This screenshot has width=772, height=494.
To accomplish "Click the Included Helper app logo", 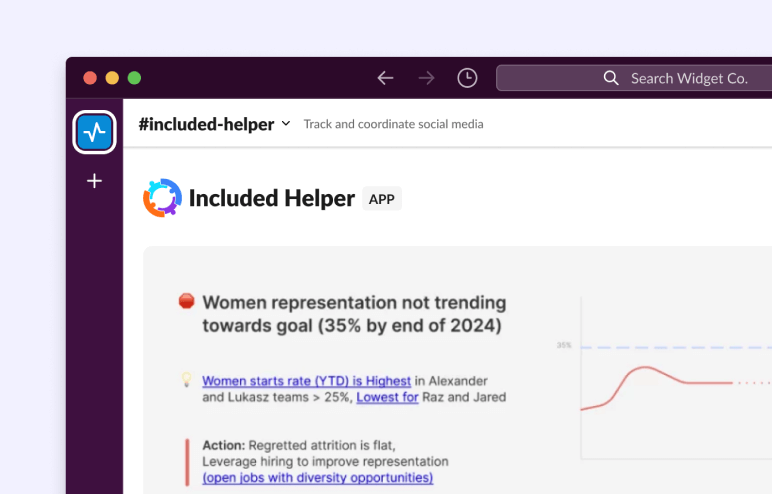I will click(162, 198).
